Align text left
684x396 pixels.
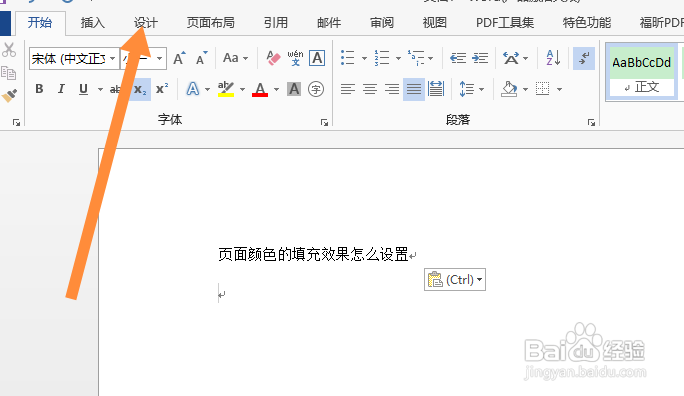[348, 89]
